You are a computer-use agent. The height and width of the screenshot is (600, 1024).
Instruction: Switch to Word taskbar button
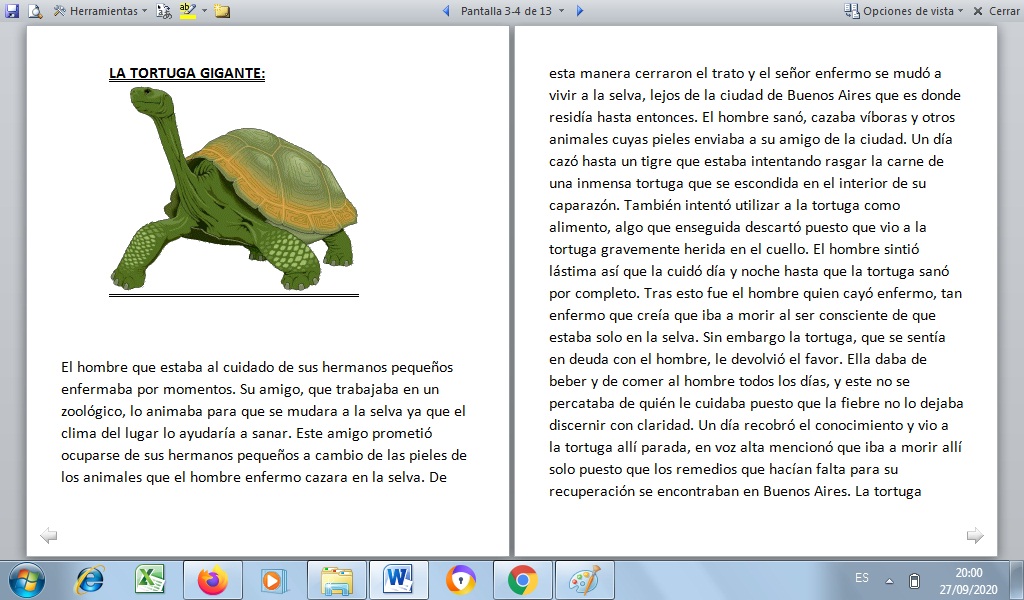pos(398,580)
